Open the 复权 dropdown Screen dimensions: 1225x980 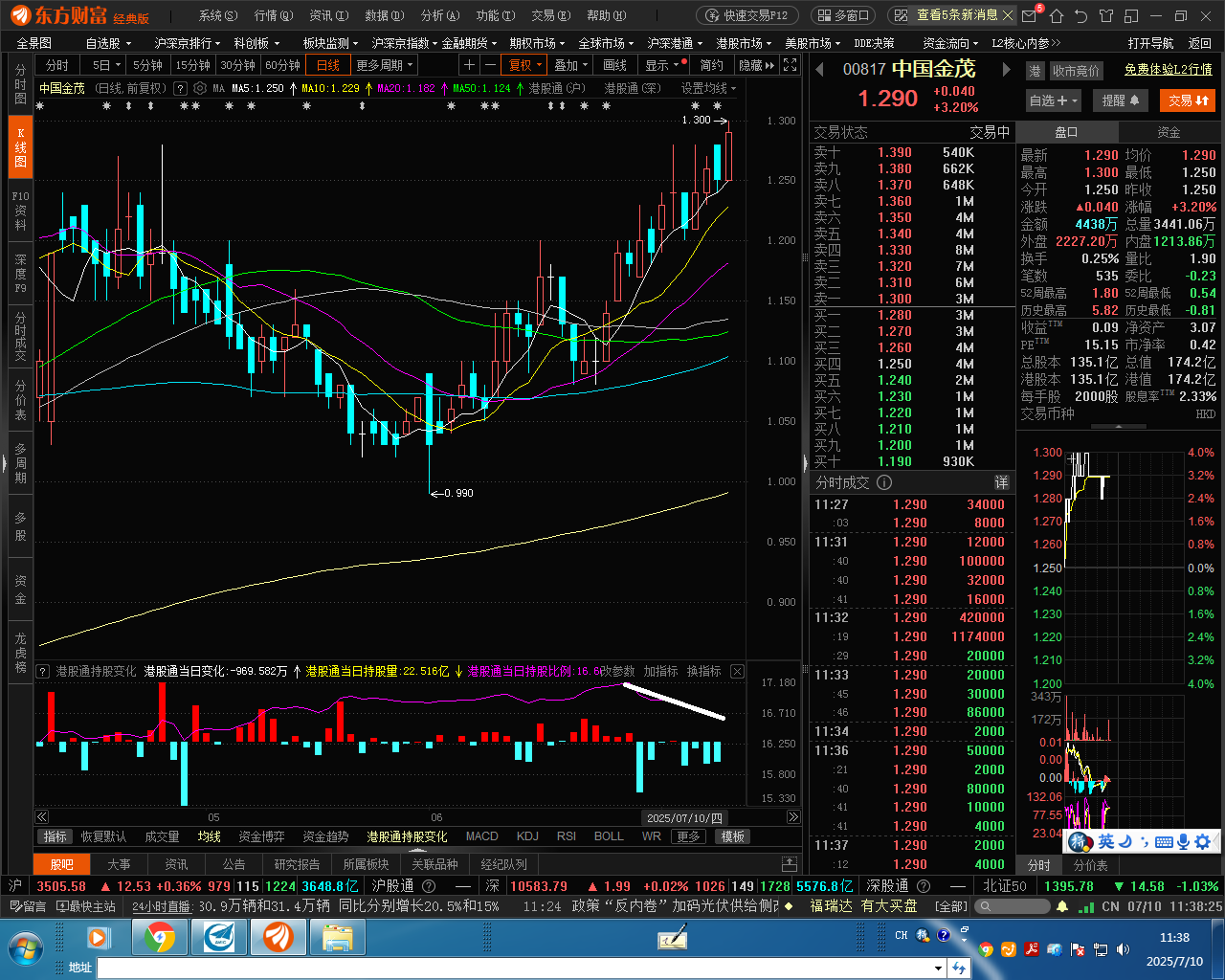[525, 65]
